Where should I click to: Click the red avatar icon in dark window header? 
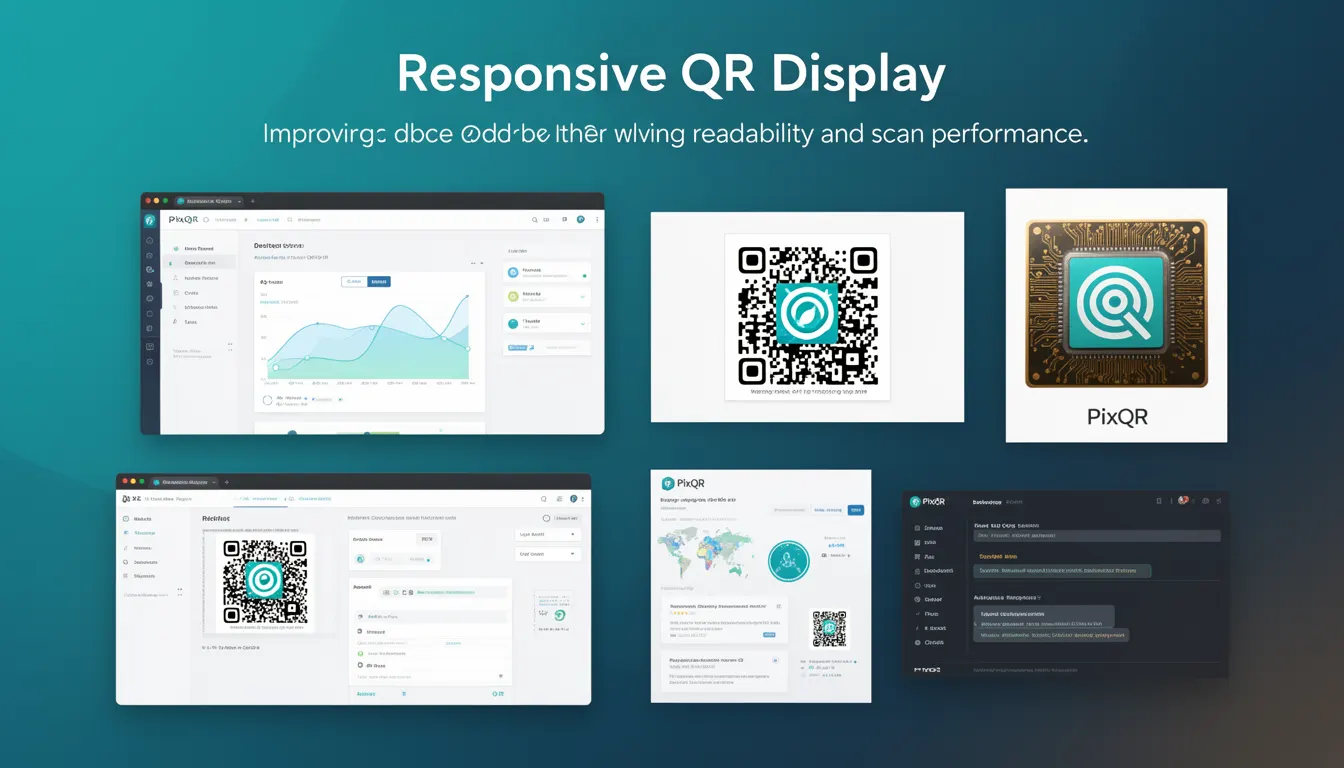(x=1183, y=500)
